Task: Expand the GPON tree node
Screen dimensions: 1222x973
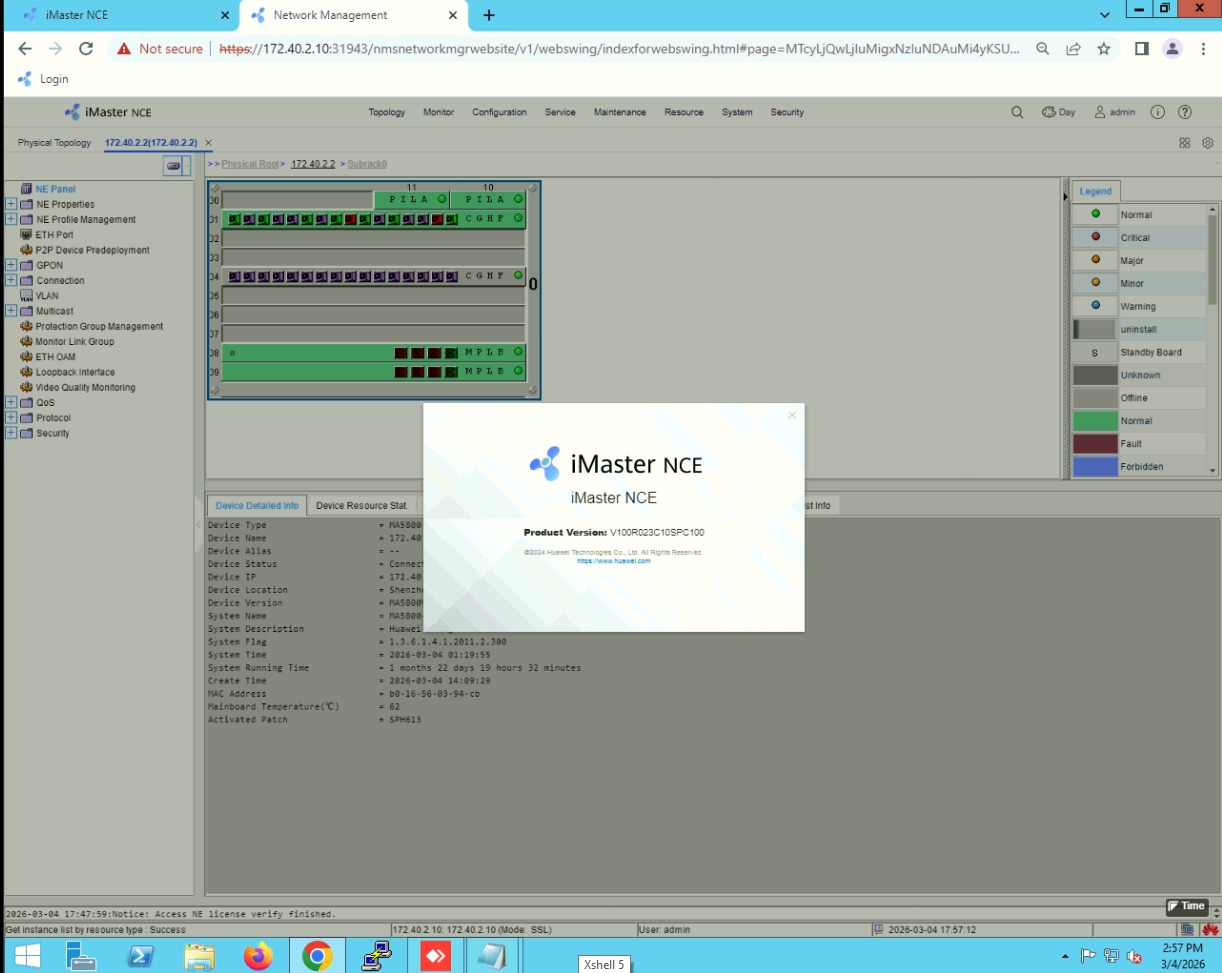Action: click(11, 265)
